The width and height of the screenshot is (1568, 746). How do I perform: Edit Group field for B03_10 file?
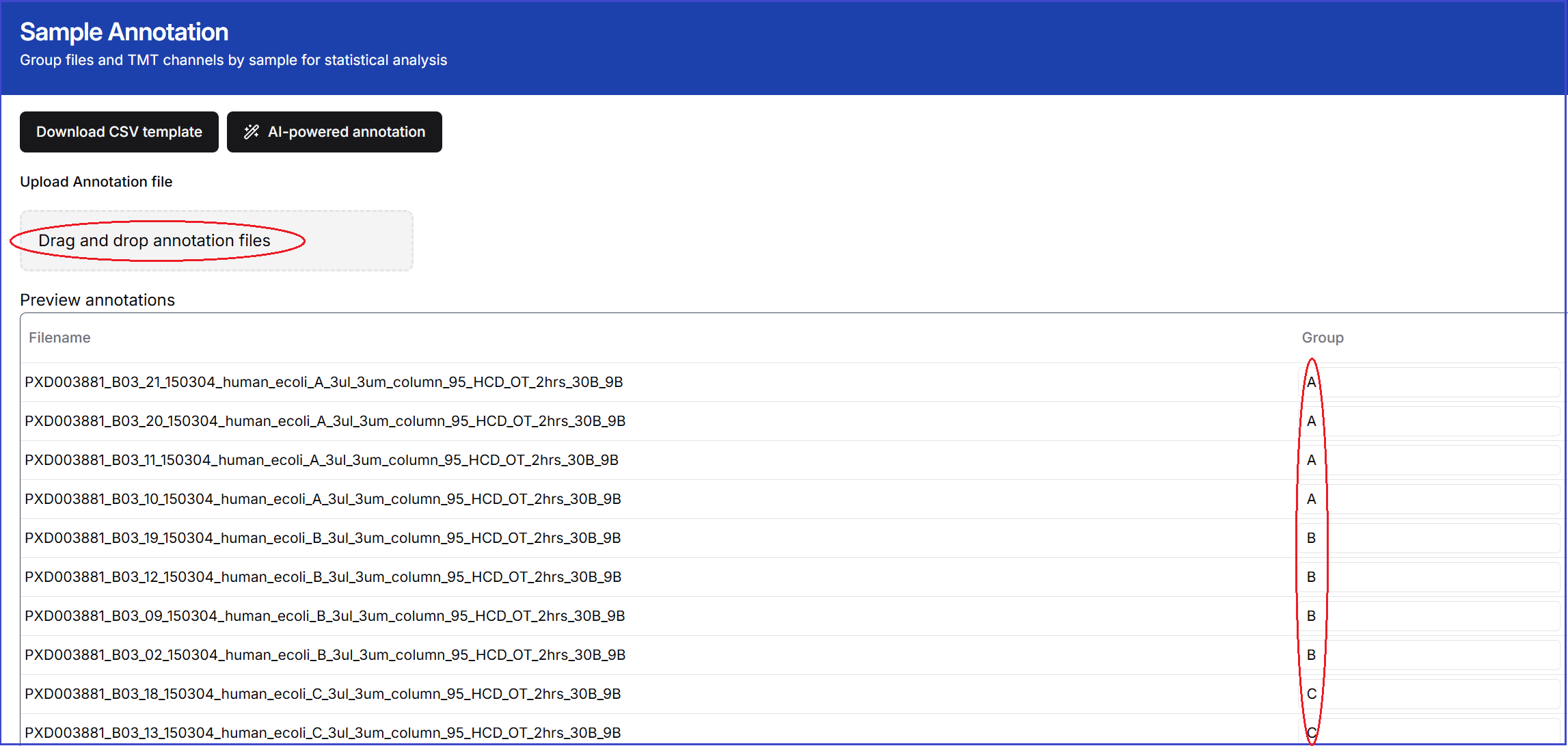click(x=1429, y=499)
